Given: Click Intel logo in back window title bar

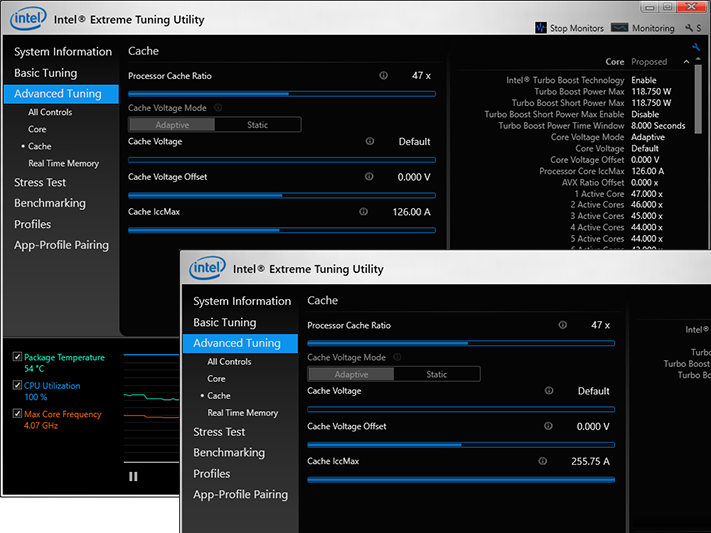Looking at the screenshot, I should [x=28, y=19].
